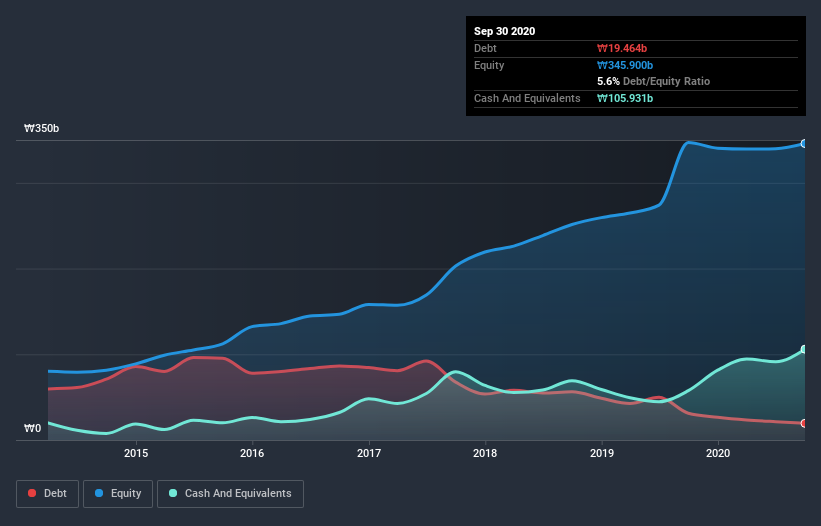Click the Cash endpoint marker on teal line

pos(804,349)
